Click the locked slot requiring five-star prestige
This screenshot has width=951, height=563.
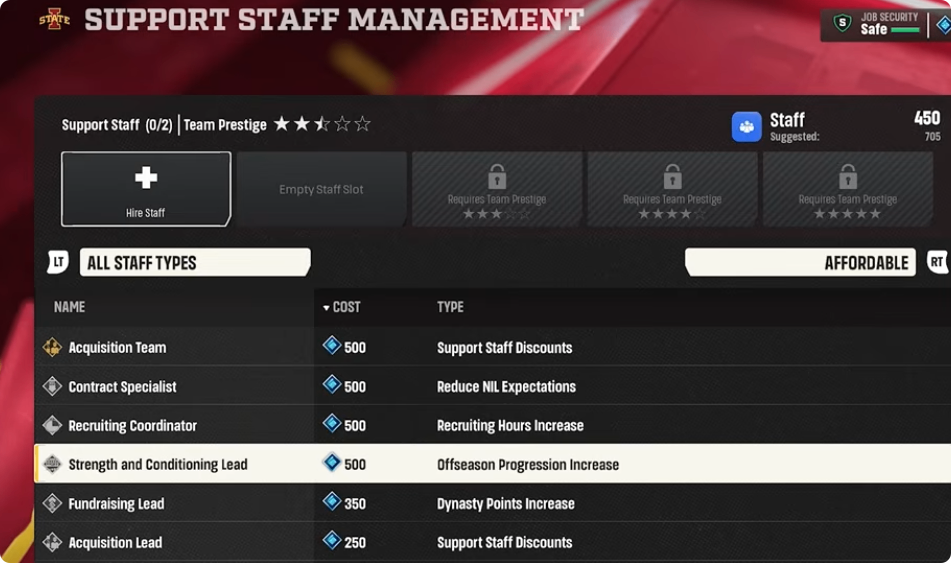click(847, 189)
